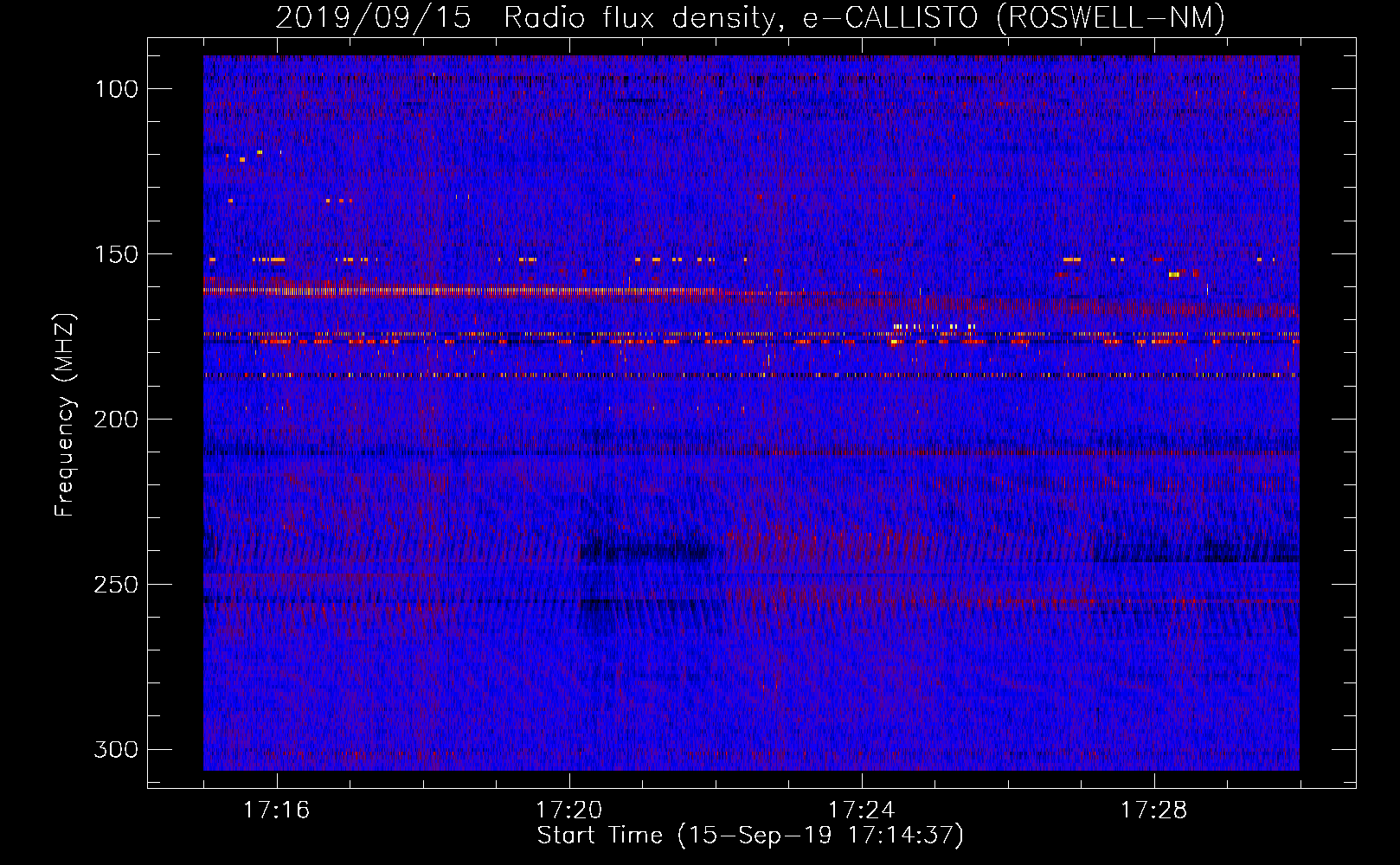Click the 17:28 time tick label
The height and width of the screenshot is (865, 1400).
1154,811
